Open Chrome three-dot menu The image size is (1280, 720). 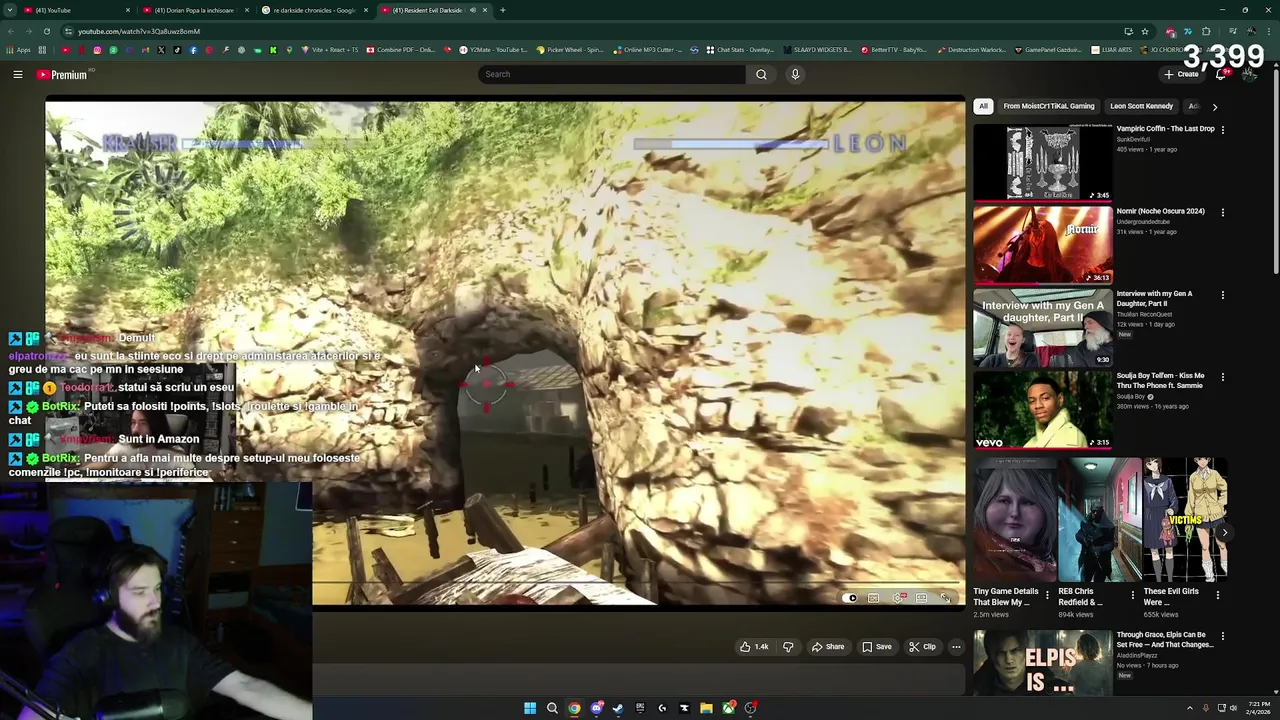1269,31
